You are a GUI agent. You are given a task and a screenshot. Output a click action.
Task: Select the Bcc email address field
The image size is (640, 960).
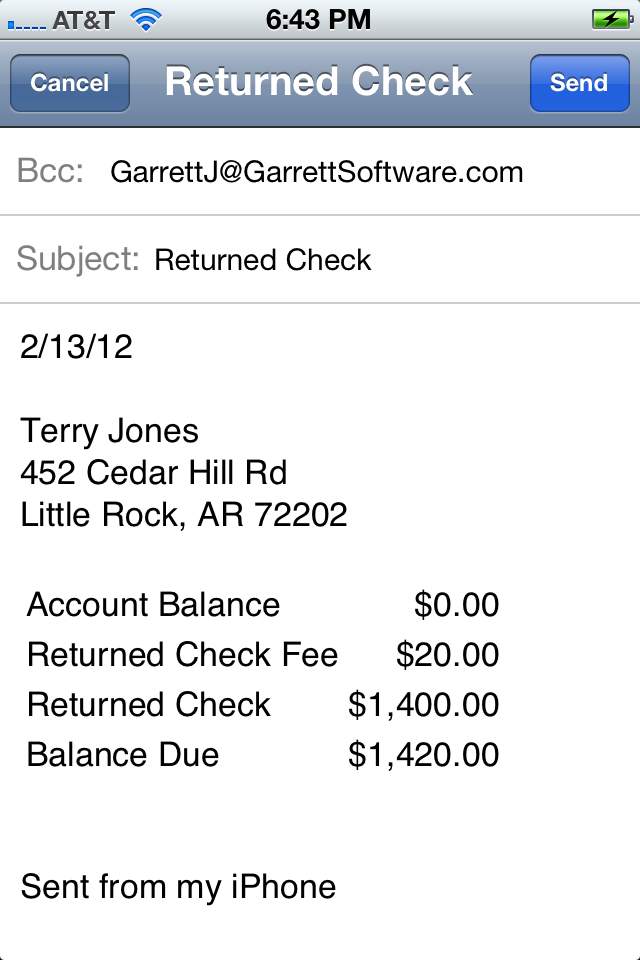pyautogui.click(x=317, y=172)
